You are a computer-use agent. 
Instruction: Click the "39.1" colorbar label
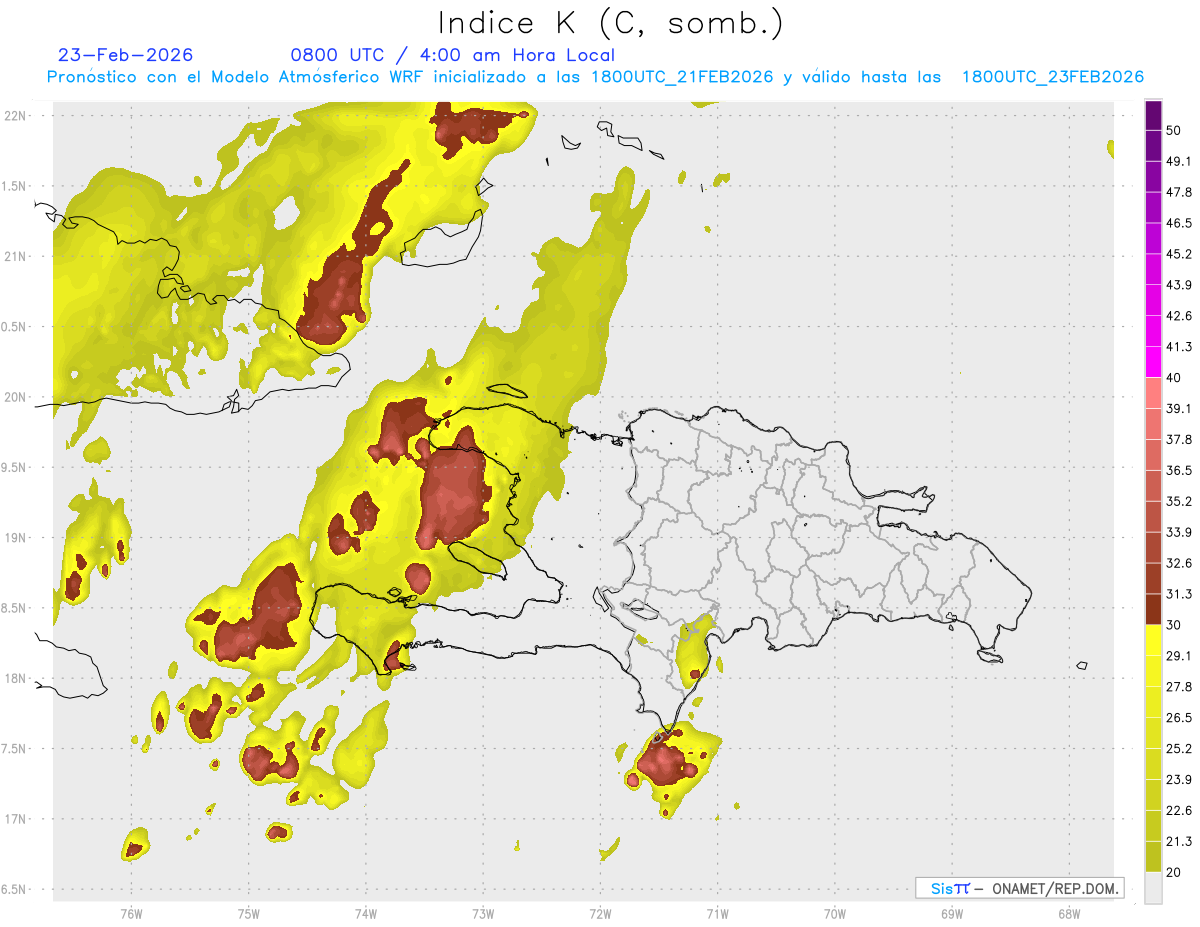[x=1179, y=409]
